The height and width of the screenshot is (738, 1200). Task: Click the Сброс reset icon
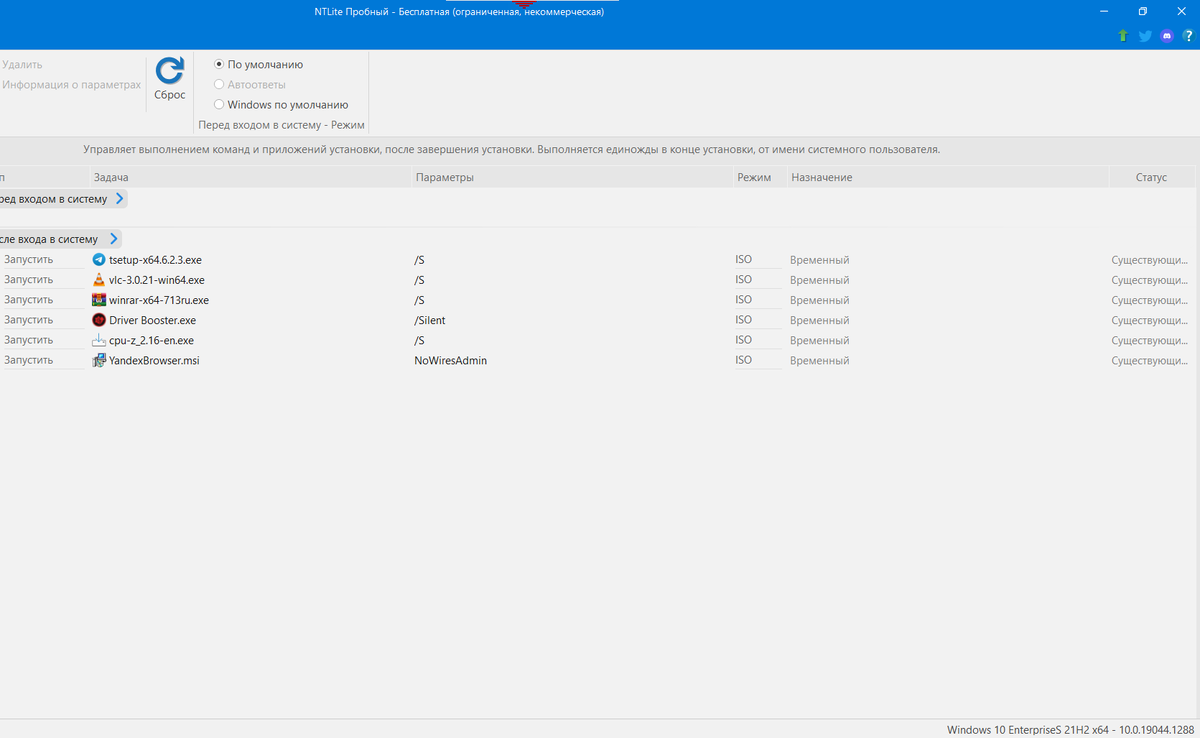pos(170,70)
